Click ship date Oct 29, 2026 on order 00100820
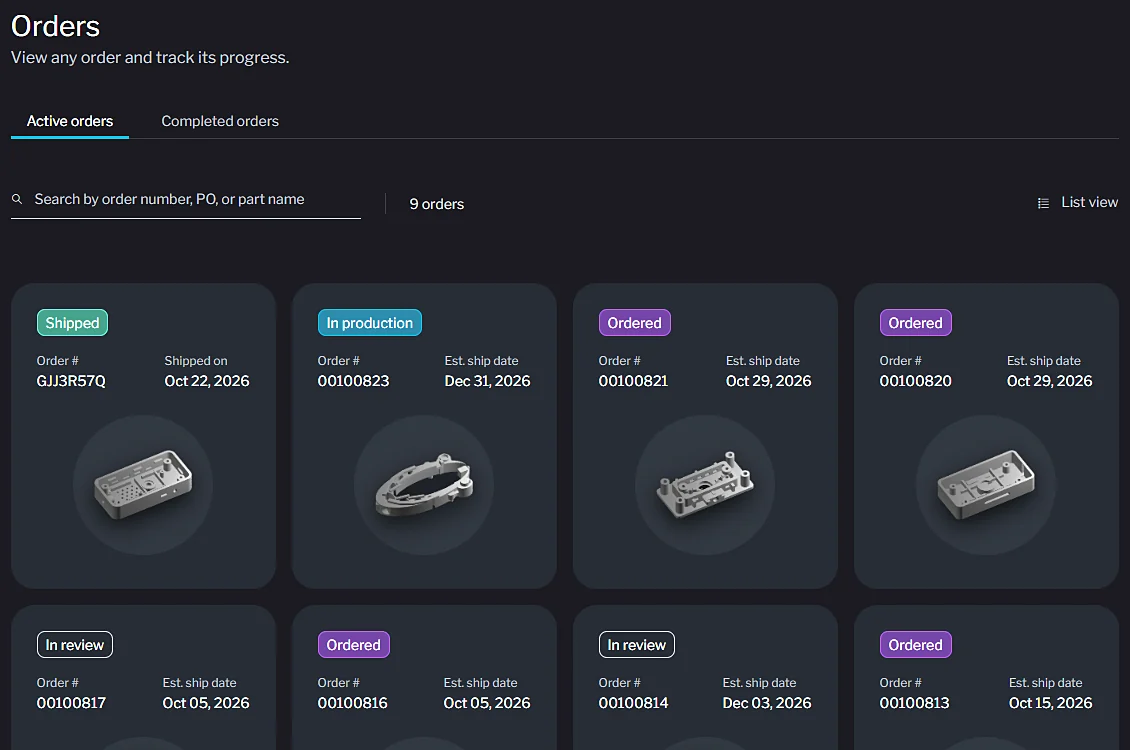This screenshot has height=750, width=1130. (x=1049, y=381)
